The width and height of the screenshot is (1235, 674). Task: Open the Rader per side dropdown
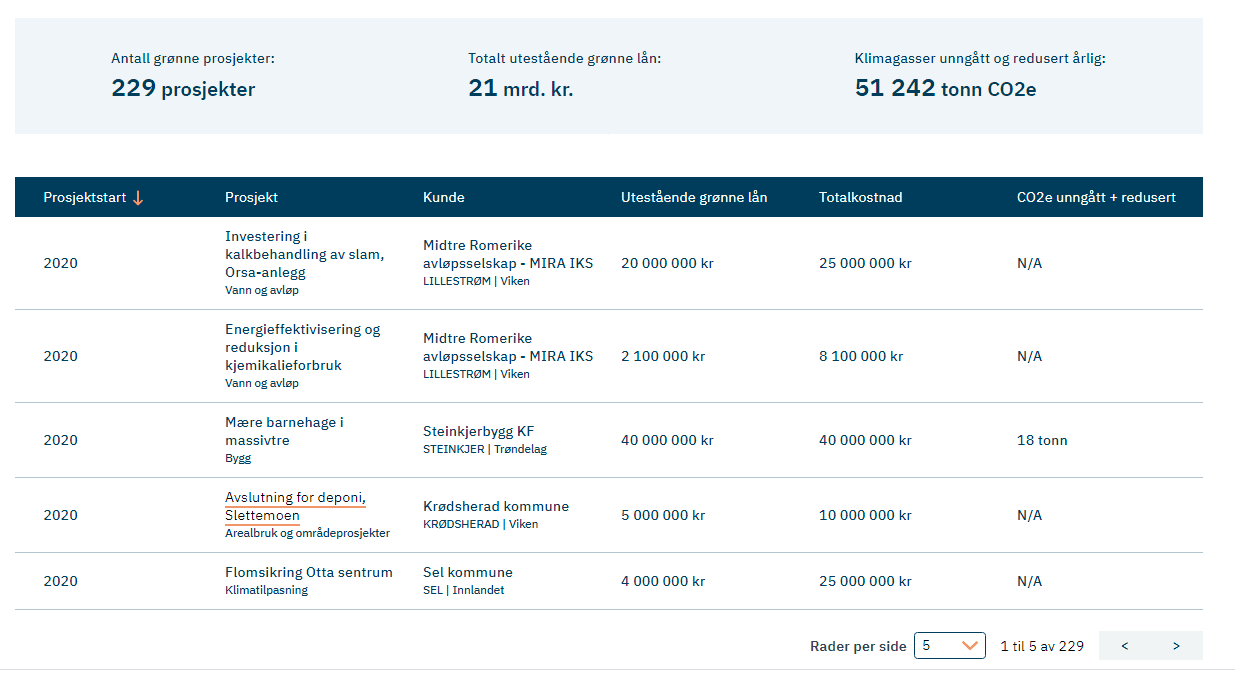coord(950,646)
